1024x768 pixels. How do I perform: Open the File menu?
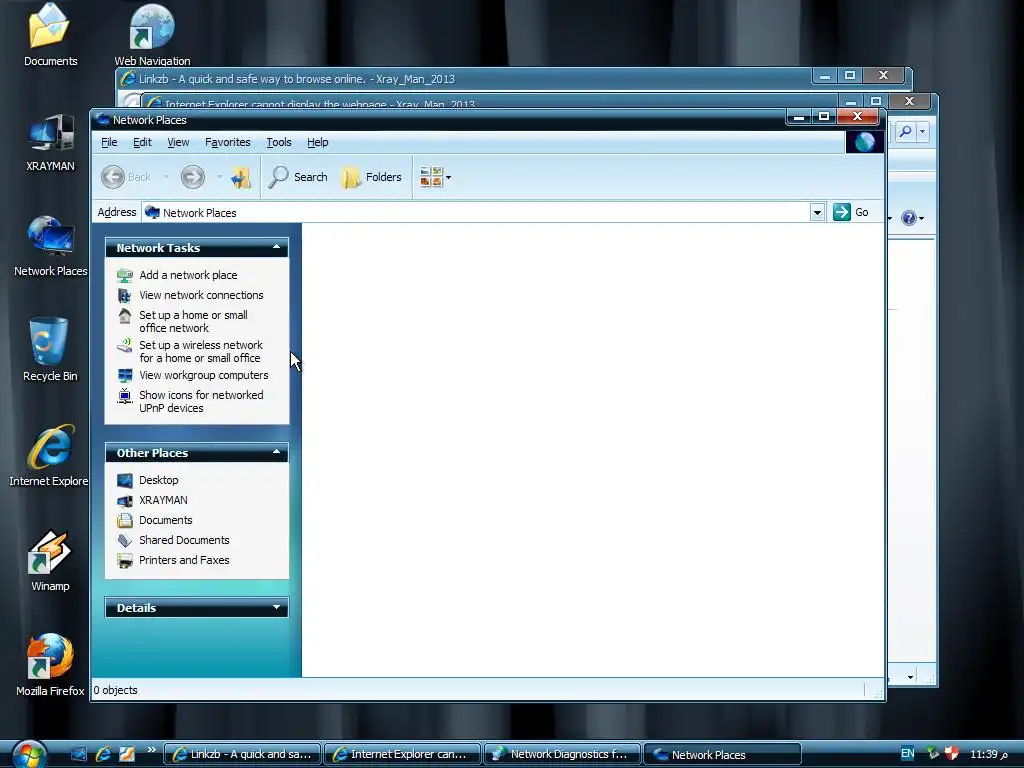point(109,142)
